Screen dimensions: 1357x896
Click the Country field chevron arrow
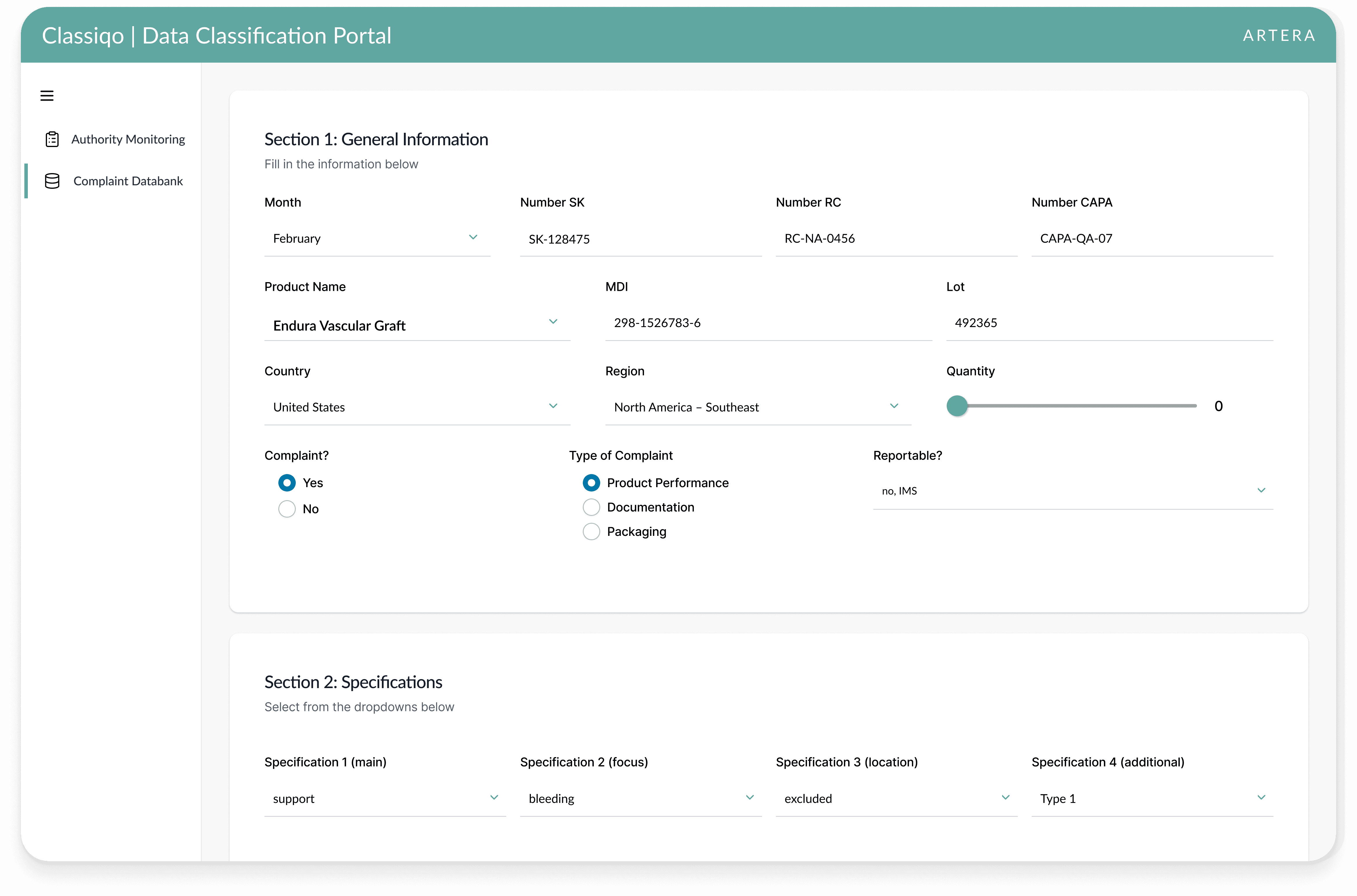click(x=552, y=406)
